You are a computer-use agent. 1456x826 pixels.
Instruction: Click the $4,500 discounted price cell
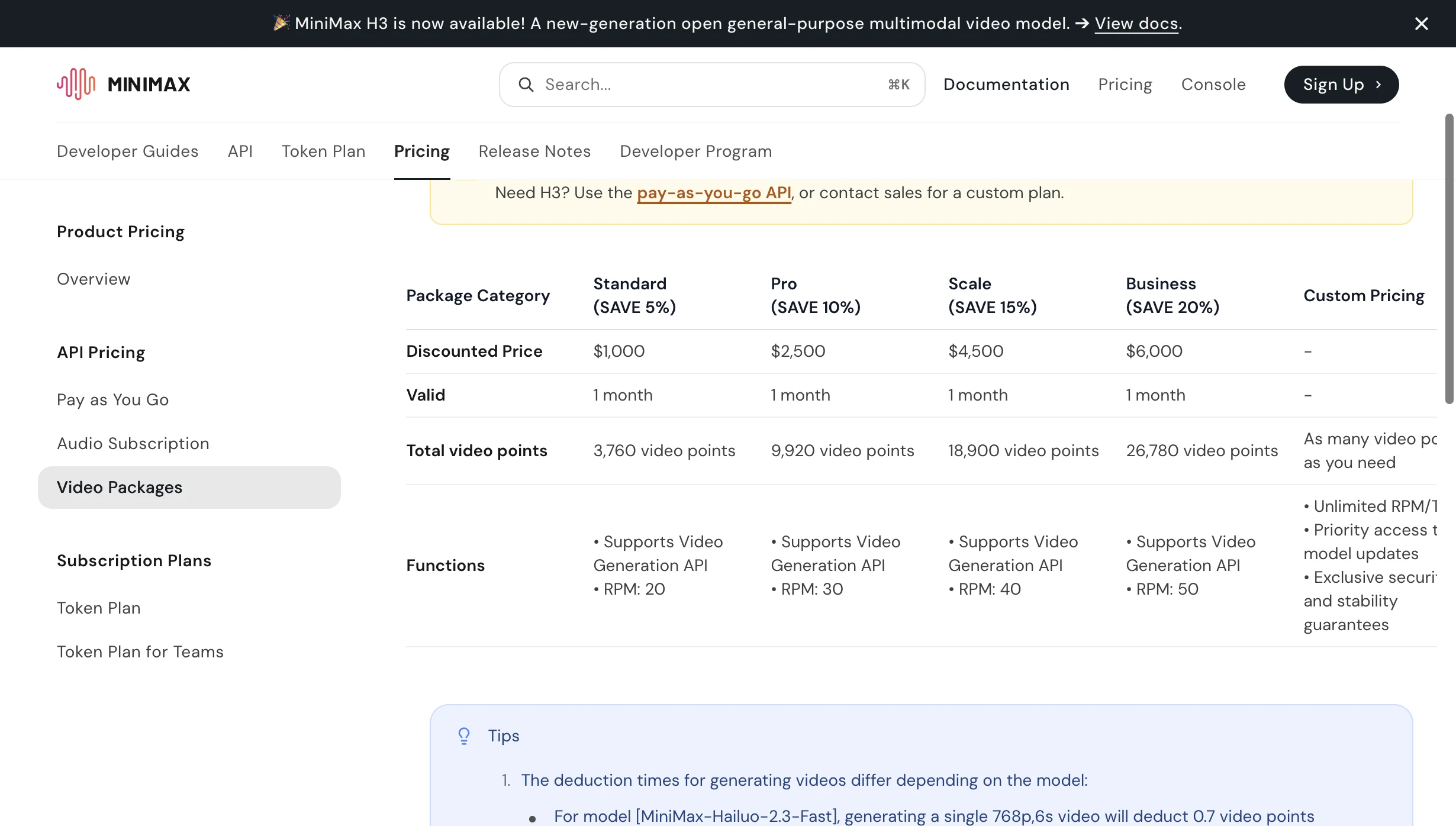(976, 351)
